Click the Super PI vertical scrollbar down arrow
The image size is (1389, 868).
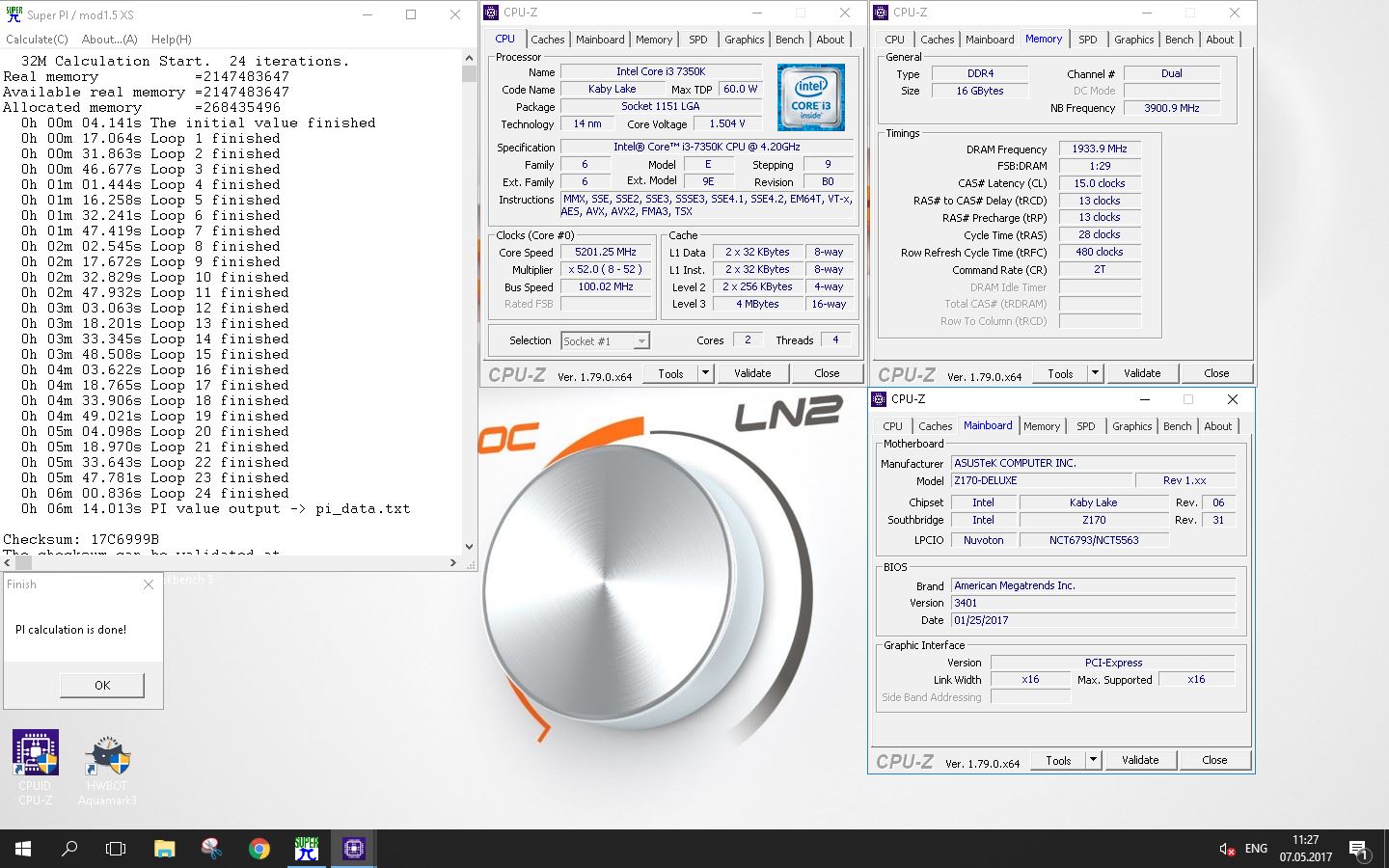469,547
